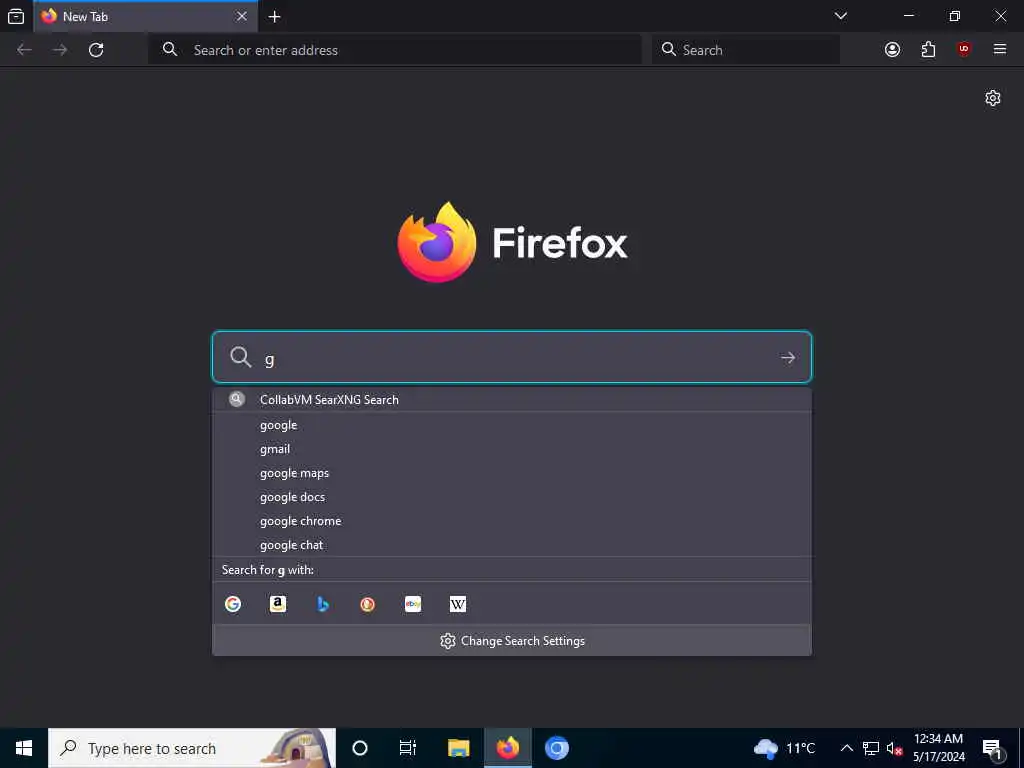Search with the Bing engine icon
The width and height of the screenshot is (1024, 768).
point(323,604)
